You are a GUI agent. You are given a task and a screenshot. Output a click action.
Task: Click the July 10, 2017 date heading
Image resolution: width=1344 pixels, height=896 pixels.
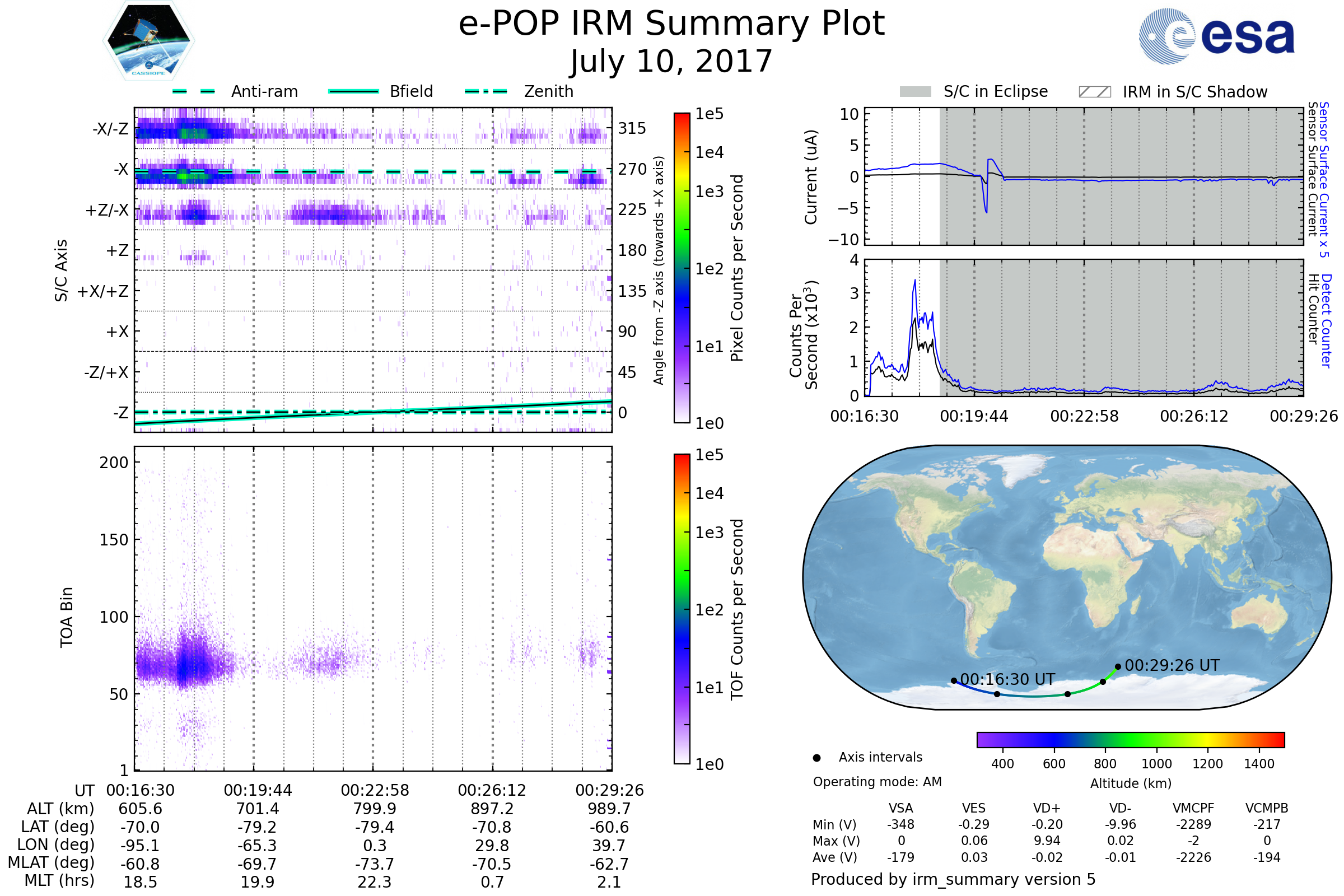pos(671,62)
